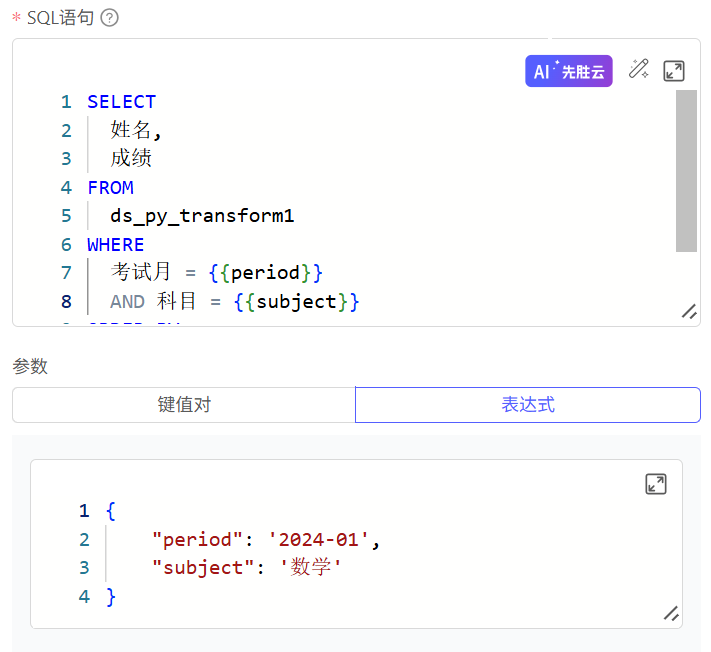This screenshot has width=711, height=652.
Task: Place cursor on the FROM keyword
Action: coord(111,188)
